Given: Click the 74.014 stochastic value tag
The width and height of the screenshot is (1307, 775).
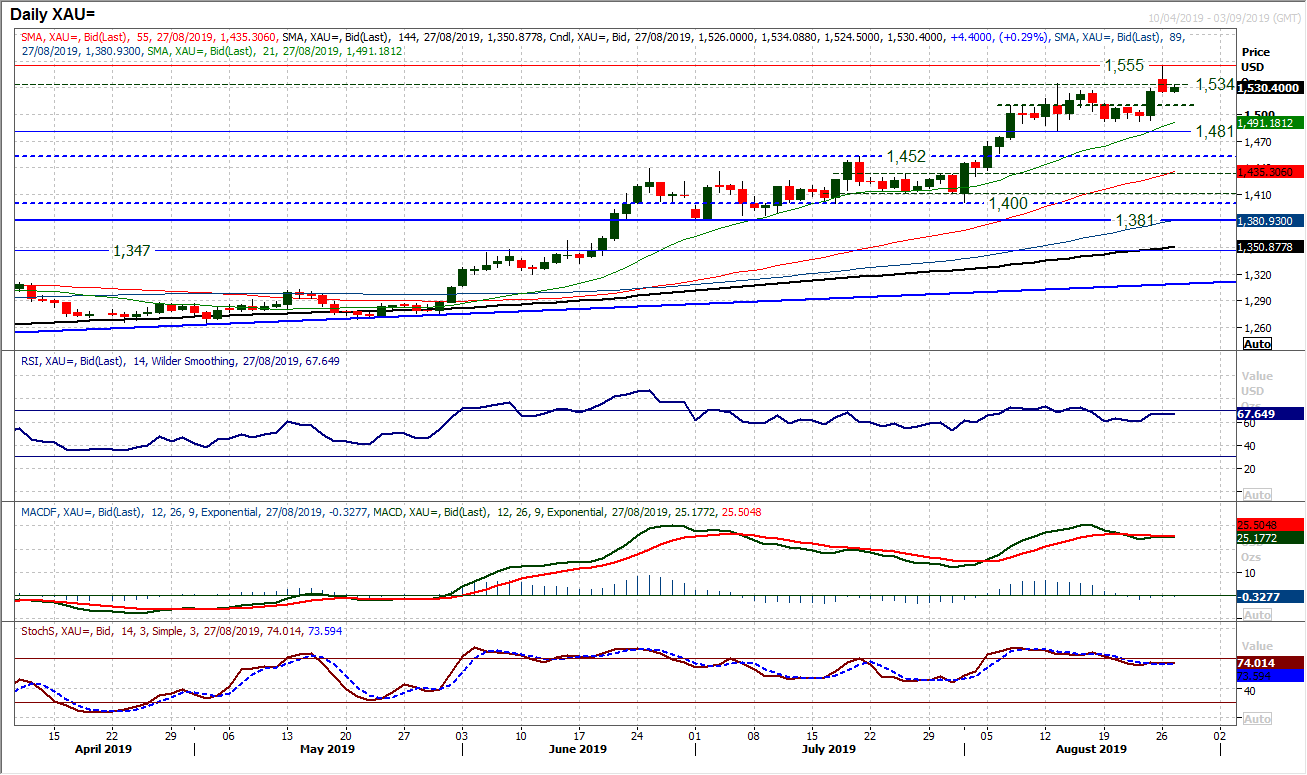Looking at the screenshot, I should point(1270,662).
